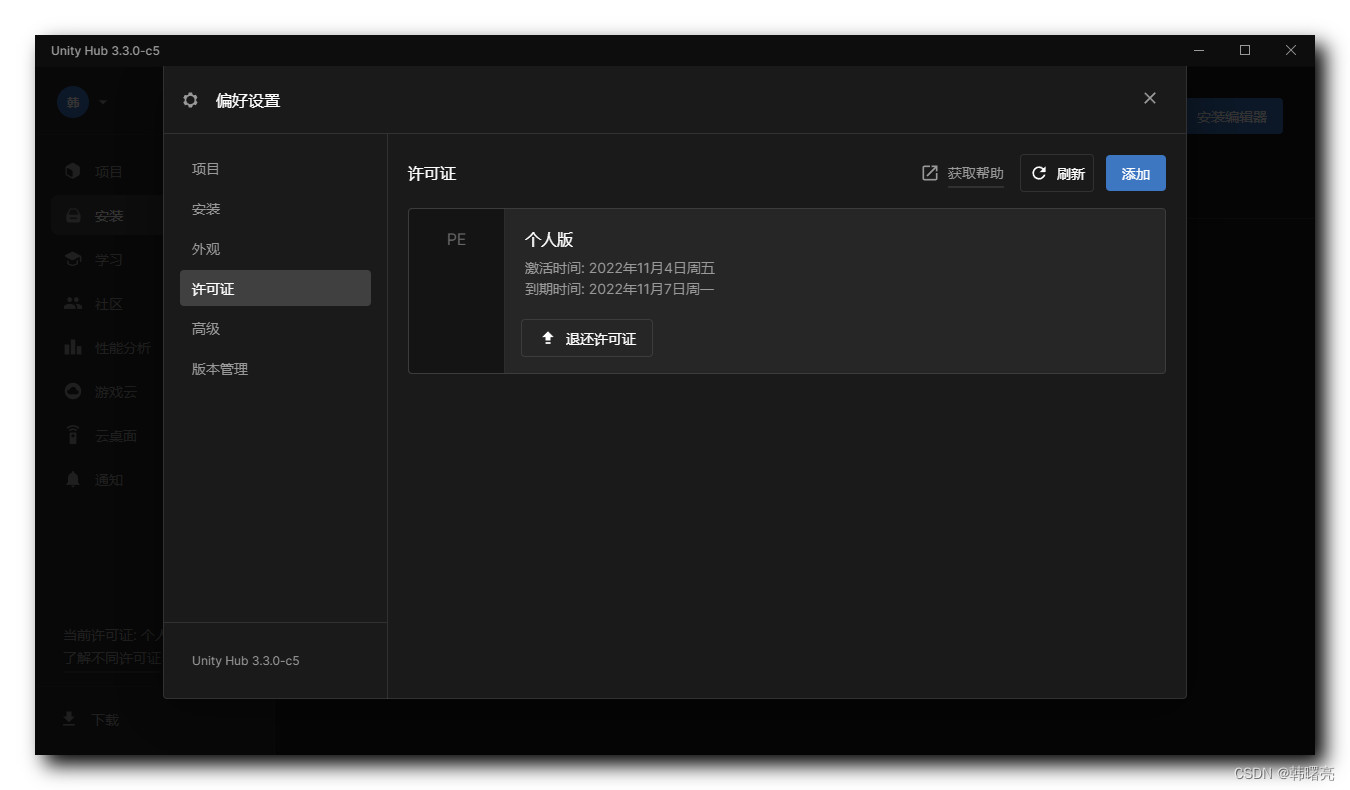Click the 激活时间 date line
The image size is (1350, 790).
[x=620, y=268]
